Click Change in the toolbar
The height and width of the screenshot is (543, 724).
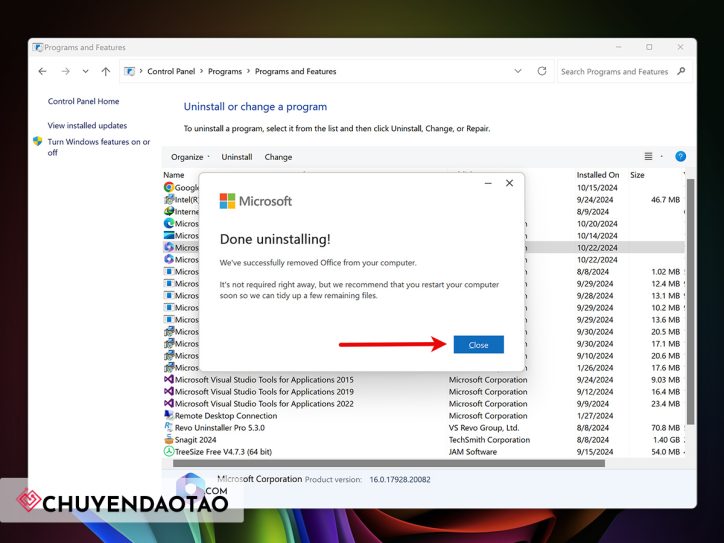click(278, 157)
